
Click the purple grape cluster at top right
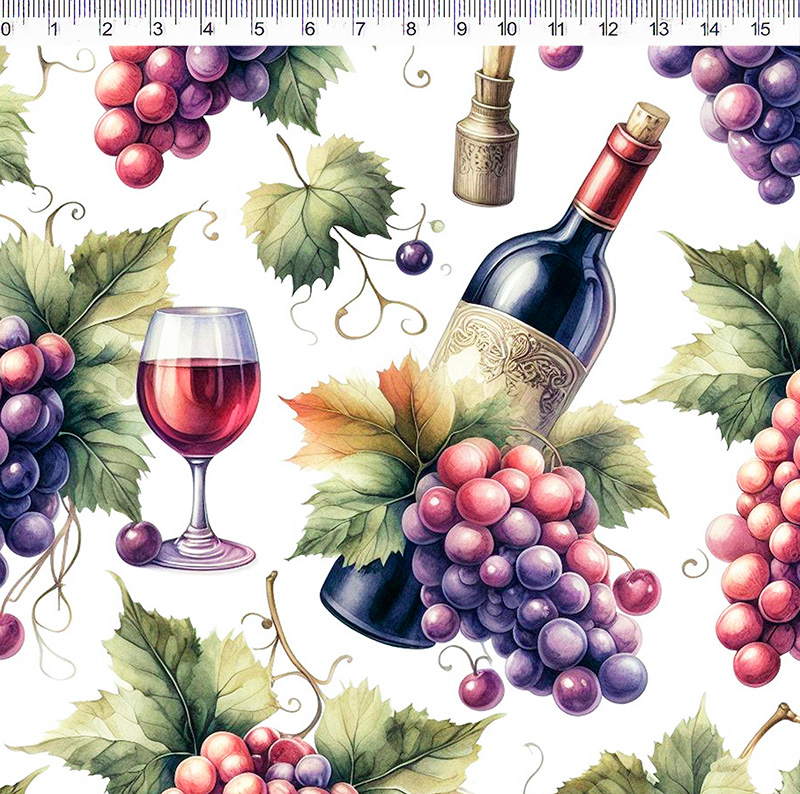pyautogui.click(x=745, y=110)
